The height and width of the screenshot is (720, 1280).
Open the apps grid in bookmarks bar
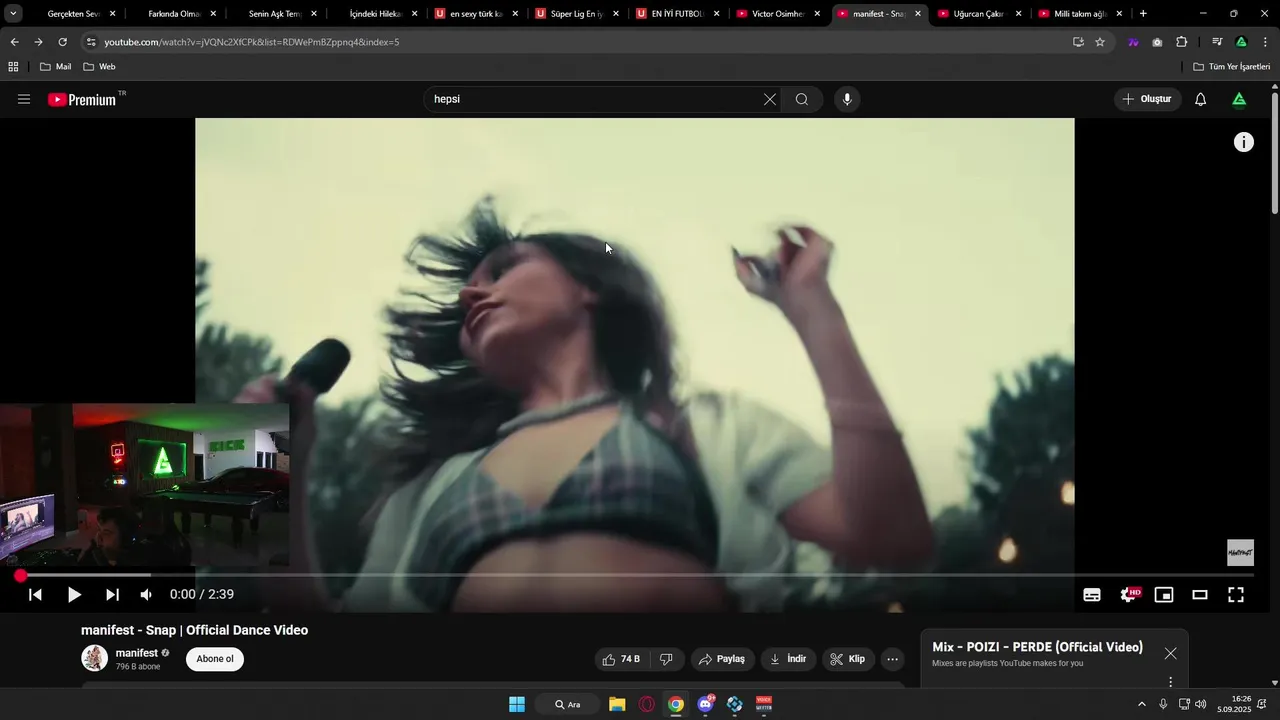click(x=13, y=67)
